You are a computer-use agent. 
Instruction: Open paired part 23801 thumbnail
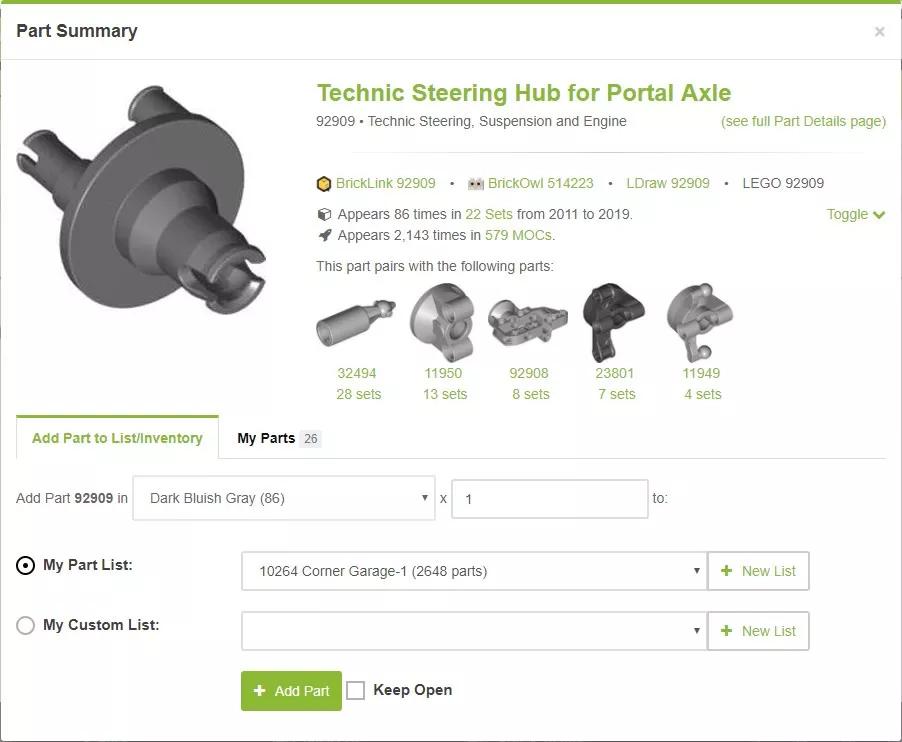pos(613,322)
